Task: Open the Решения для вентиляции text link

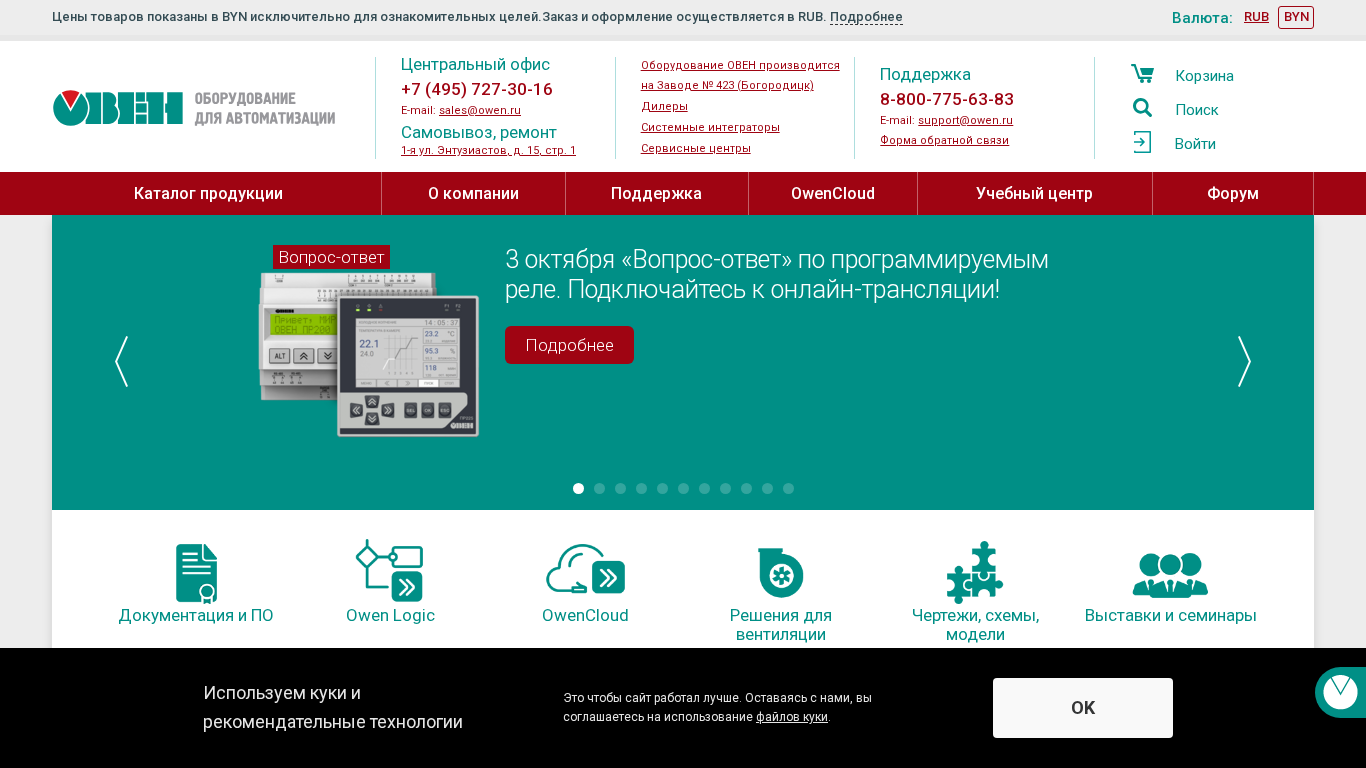Action: click(x=781, y=624)
